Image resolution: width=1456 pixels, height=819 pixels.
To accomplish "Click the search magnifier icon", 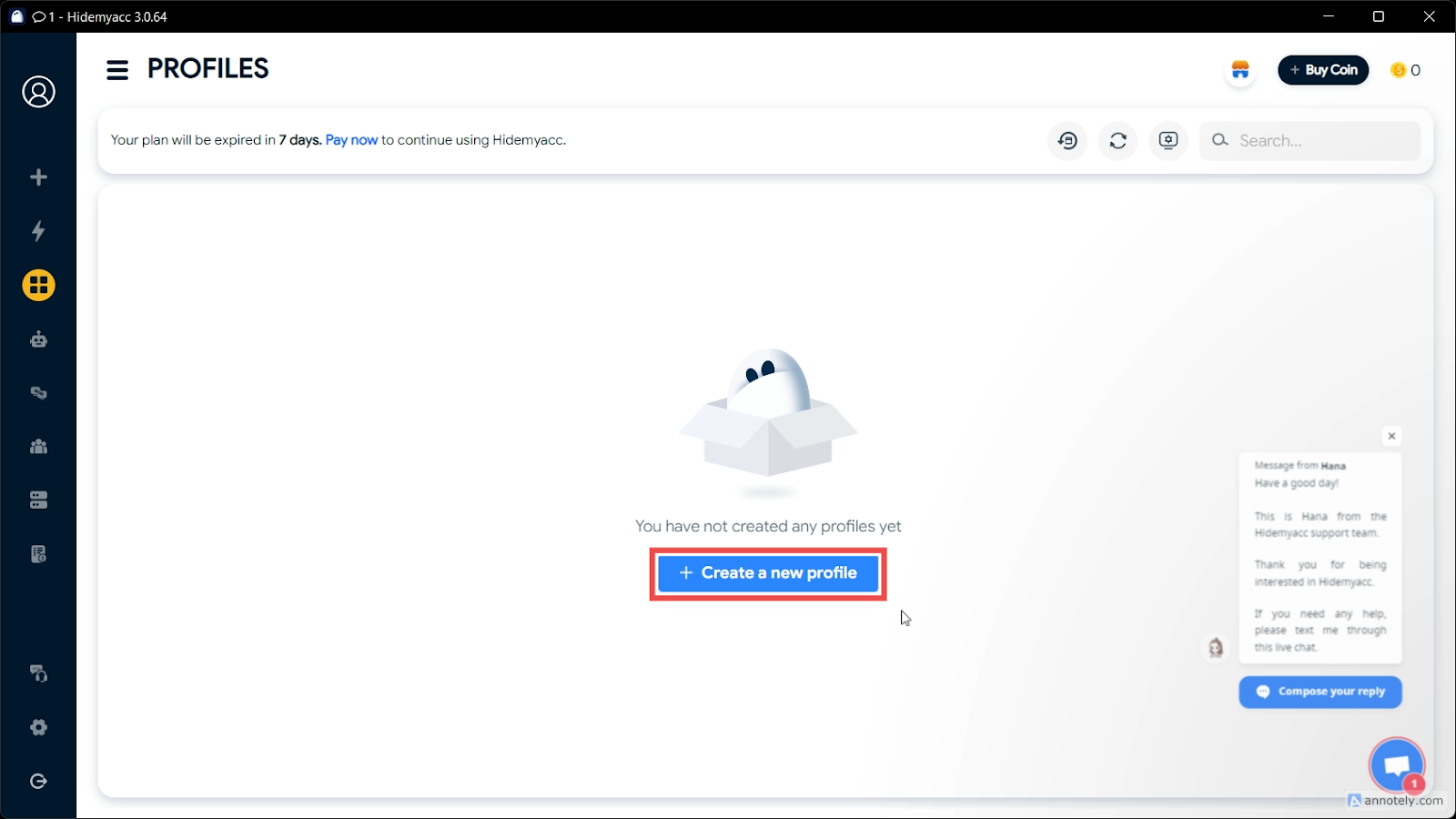I will (1220, 140).
